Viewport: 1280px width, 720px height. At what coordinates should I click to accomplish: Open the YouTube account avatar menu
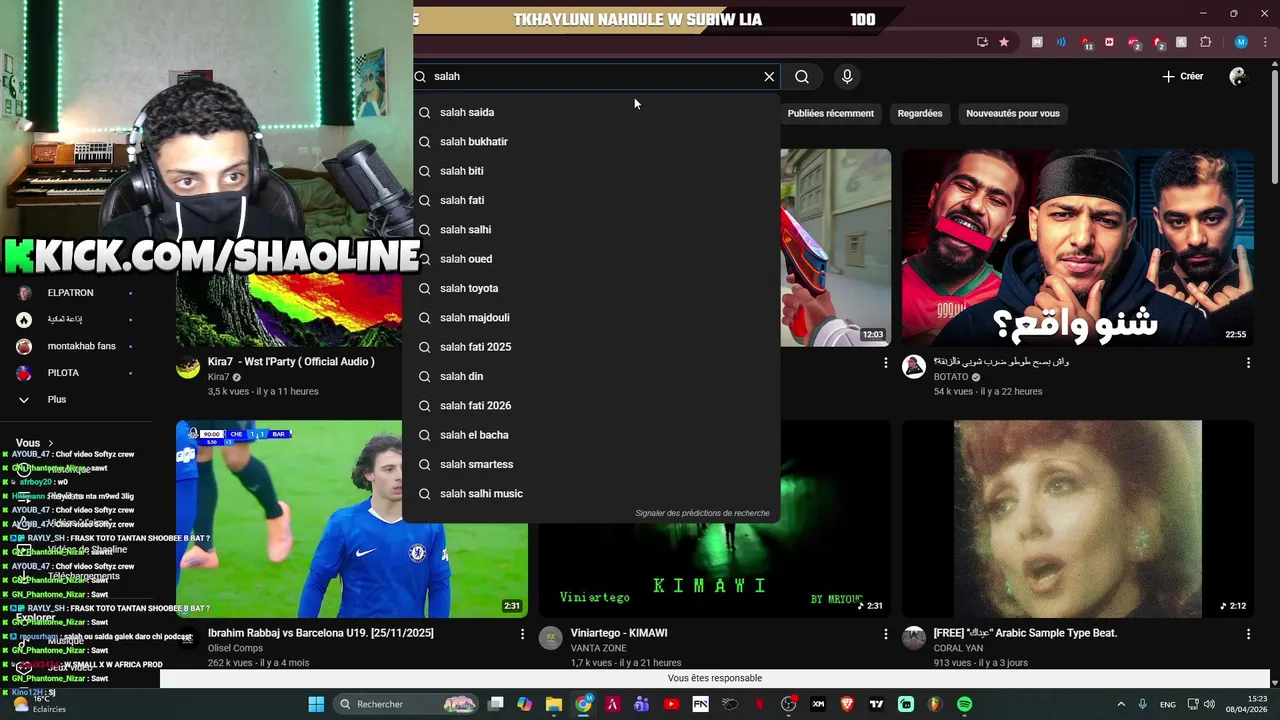point(1238,76)
